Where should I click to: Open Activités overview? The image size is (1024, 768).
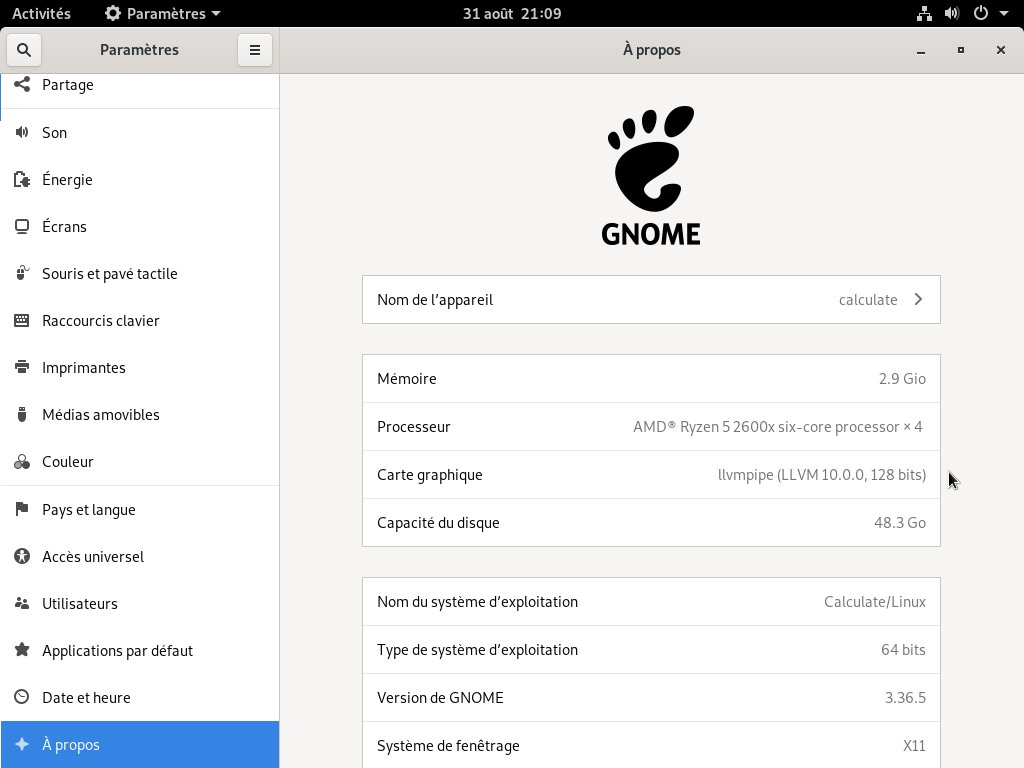point(41,13)
